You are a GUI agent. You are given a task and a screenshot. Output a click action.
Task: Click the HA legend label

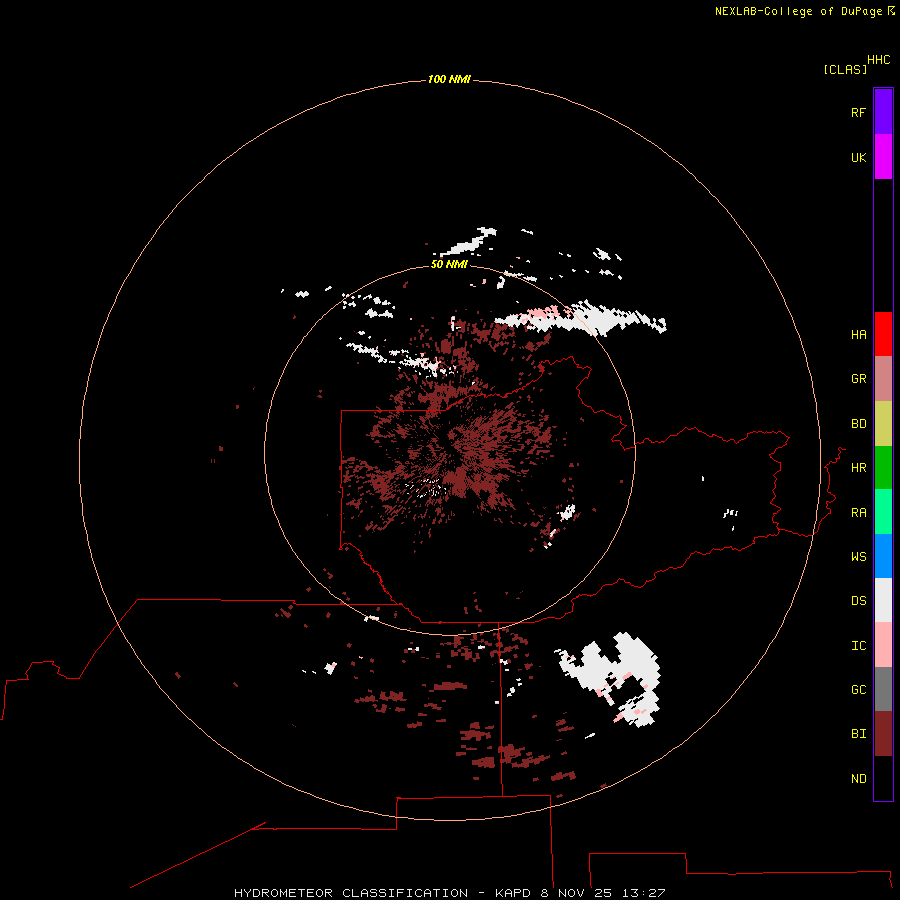coord(858,334)
